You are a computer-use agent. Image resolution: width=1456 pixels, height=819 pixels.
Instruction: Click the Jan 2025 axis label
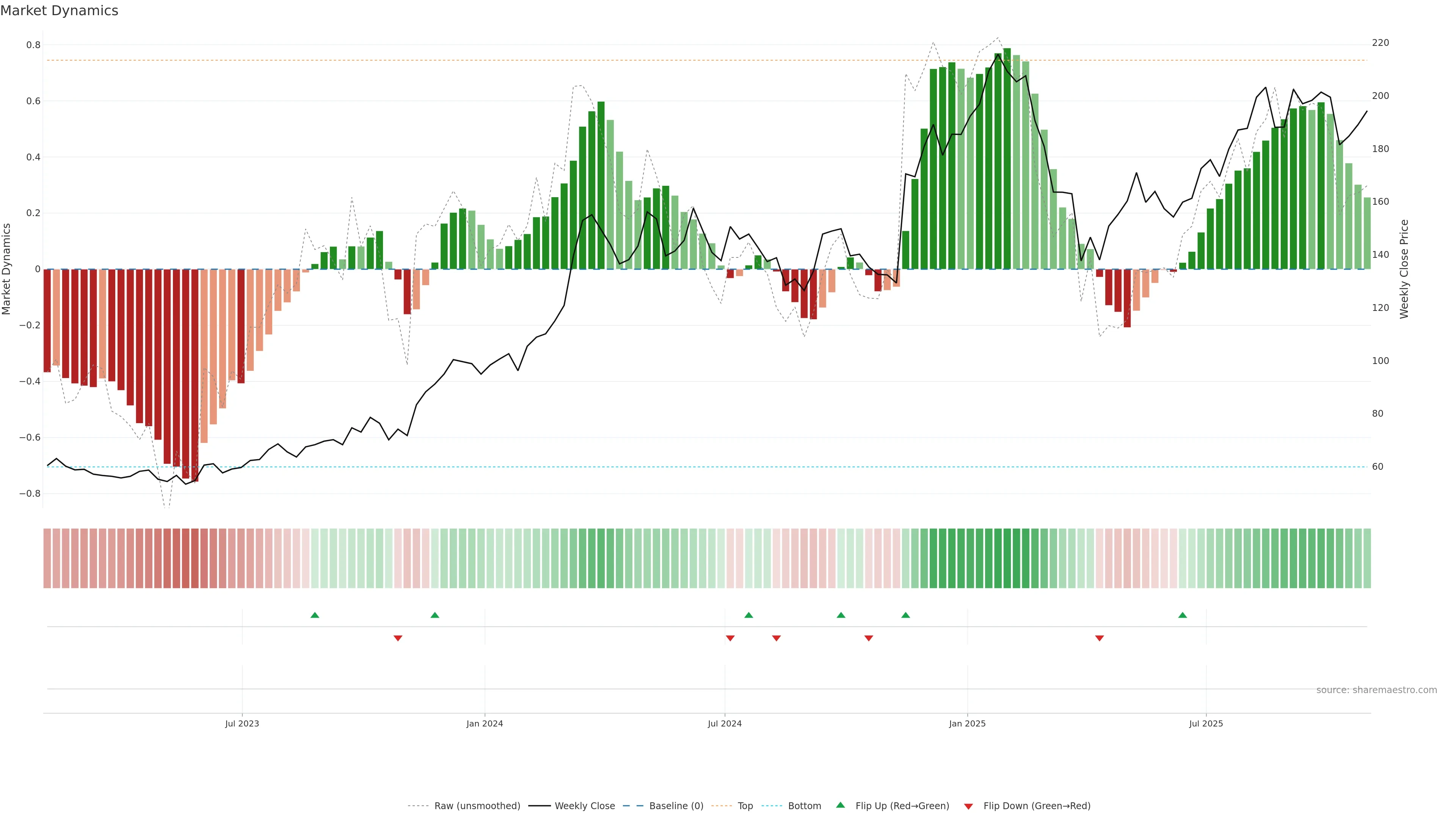pyautogui.click(x=967, y=723)
